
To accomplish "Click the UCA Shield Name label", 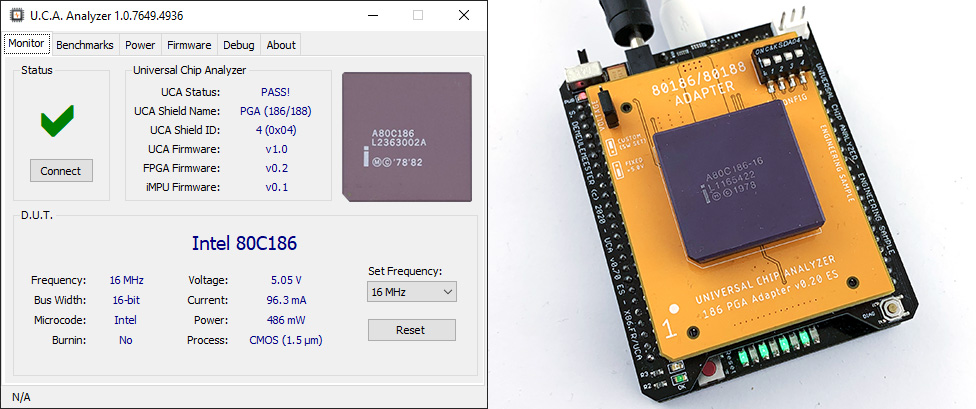I will pos(177,111).
